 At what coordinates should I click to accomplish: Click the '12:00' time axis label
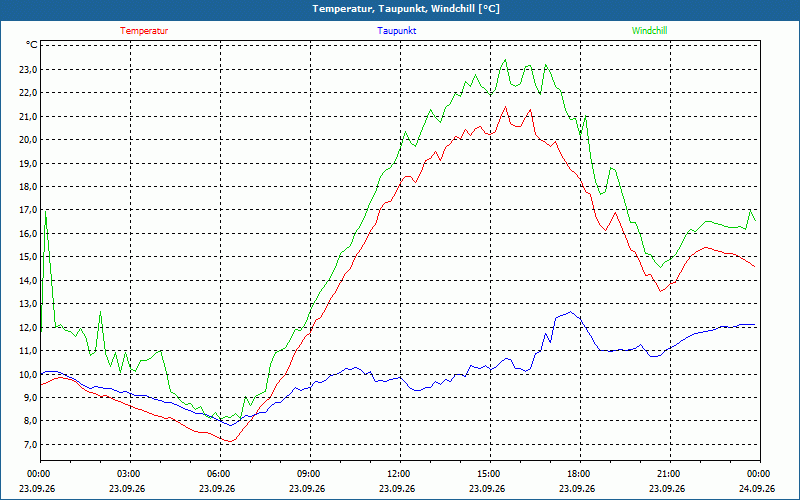[x=400, y=474]
